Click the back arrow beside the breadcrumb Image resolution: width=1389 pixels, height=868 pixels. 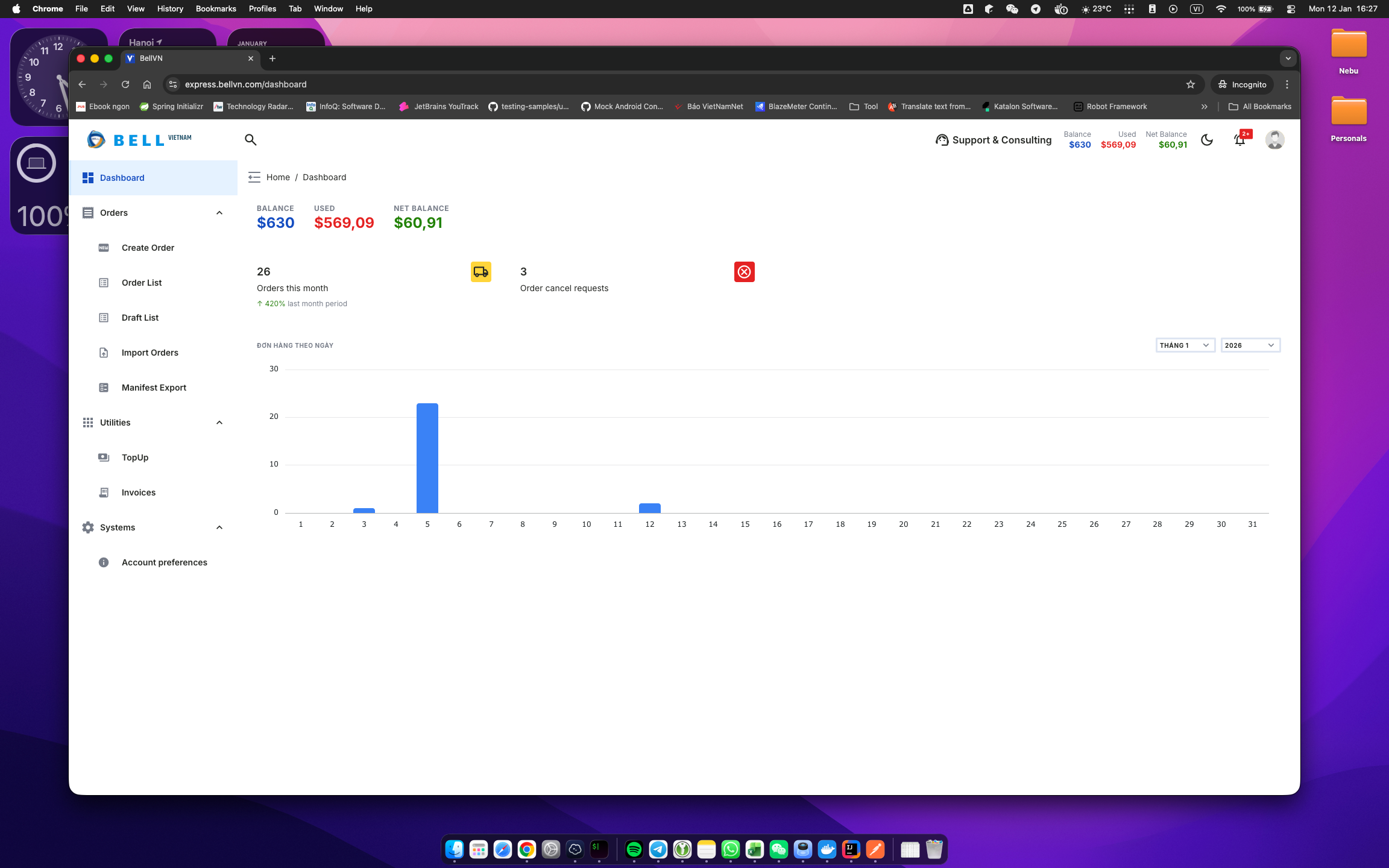(254, 177)
